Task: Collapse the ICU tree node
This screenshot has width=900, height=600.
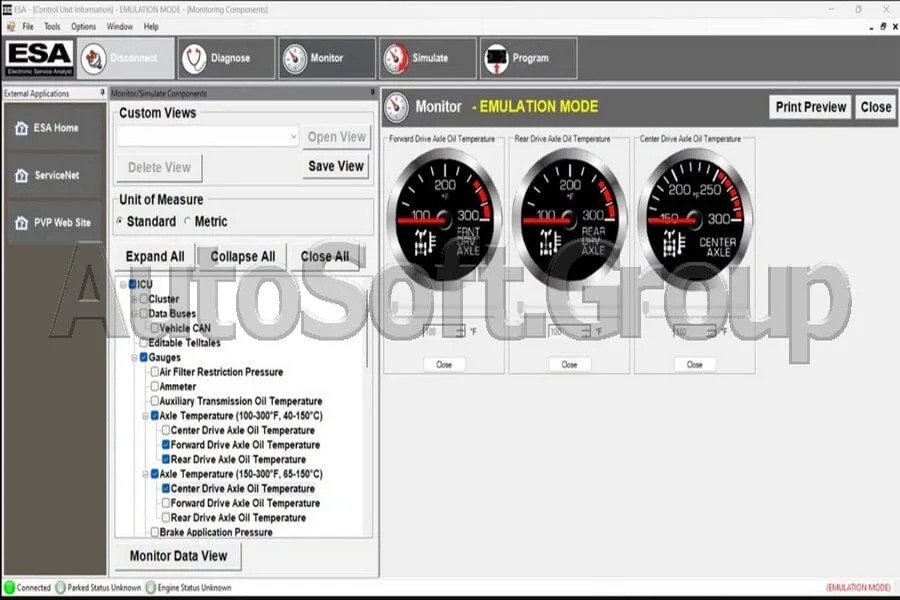Action: (123, 285)
